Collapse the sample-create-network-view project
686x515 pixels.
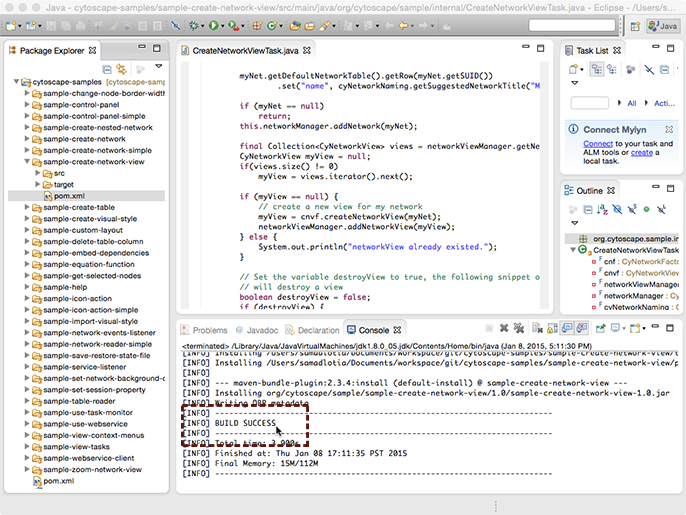tap(25, 161)
